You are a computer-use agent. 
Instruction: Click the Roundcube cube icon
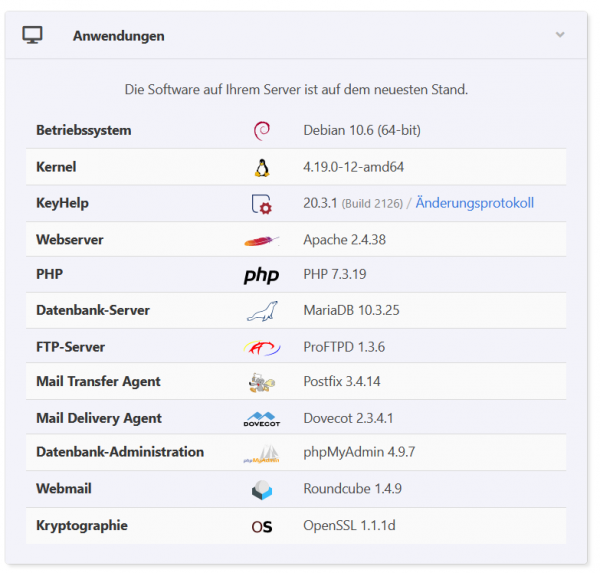[x=262, y=490]
